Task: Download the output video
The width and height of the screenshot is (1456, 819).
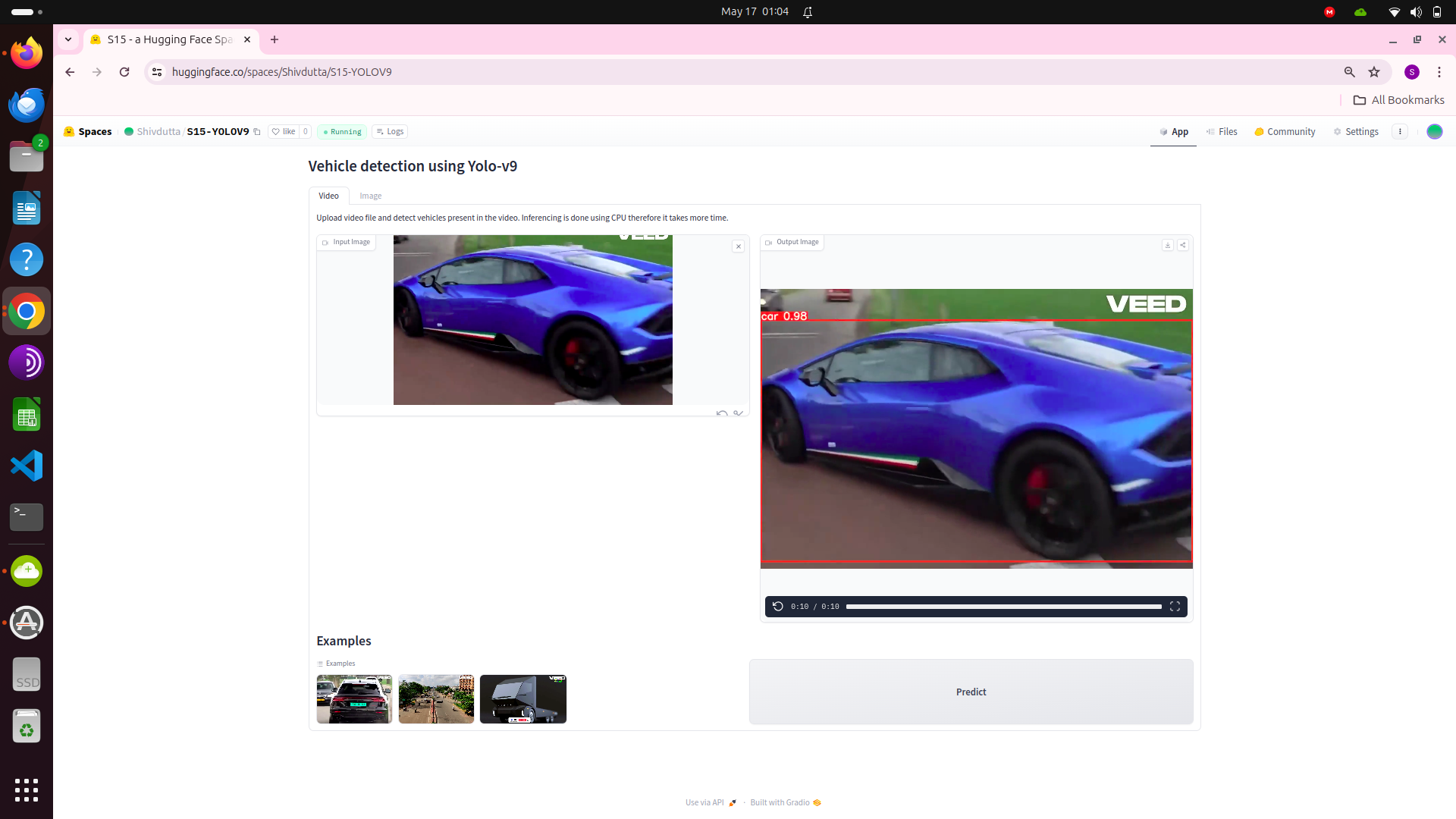Action: point(1167,245)
